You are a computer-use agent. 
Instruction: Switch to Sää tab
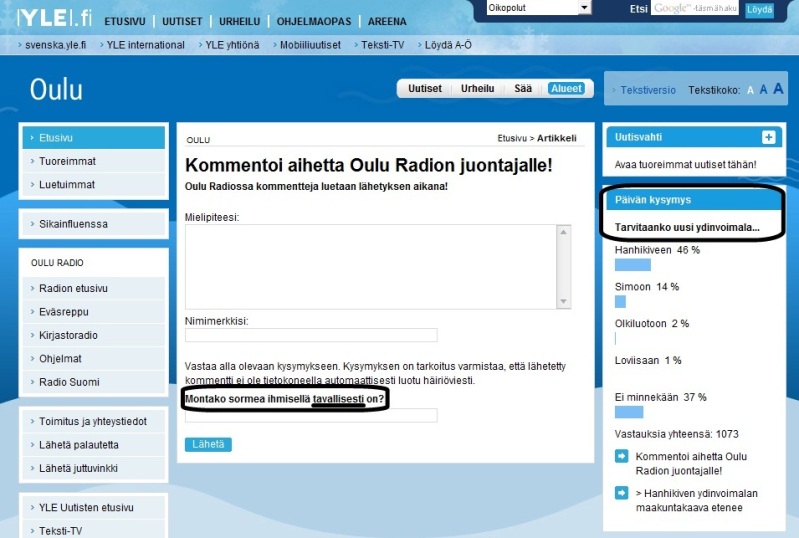(523, 88)
